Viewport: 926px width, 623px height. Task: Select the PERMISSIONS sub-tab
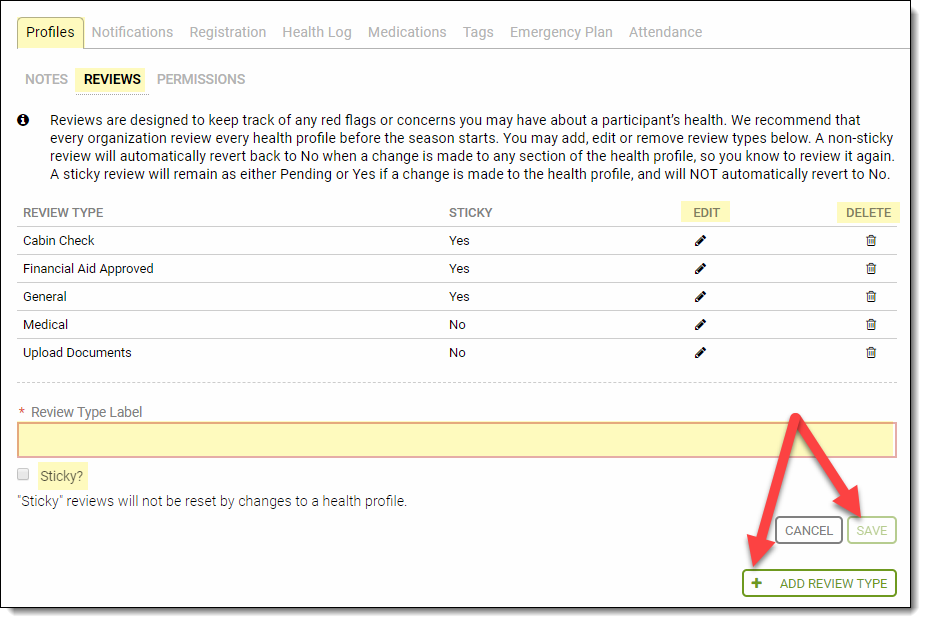200,79
